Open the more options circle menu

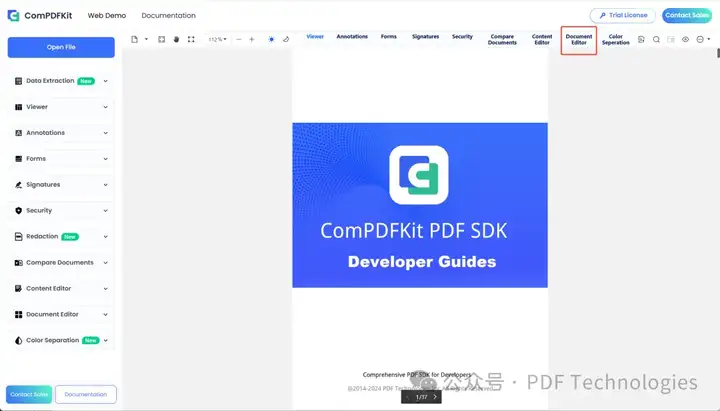coord(700,39)
